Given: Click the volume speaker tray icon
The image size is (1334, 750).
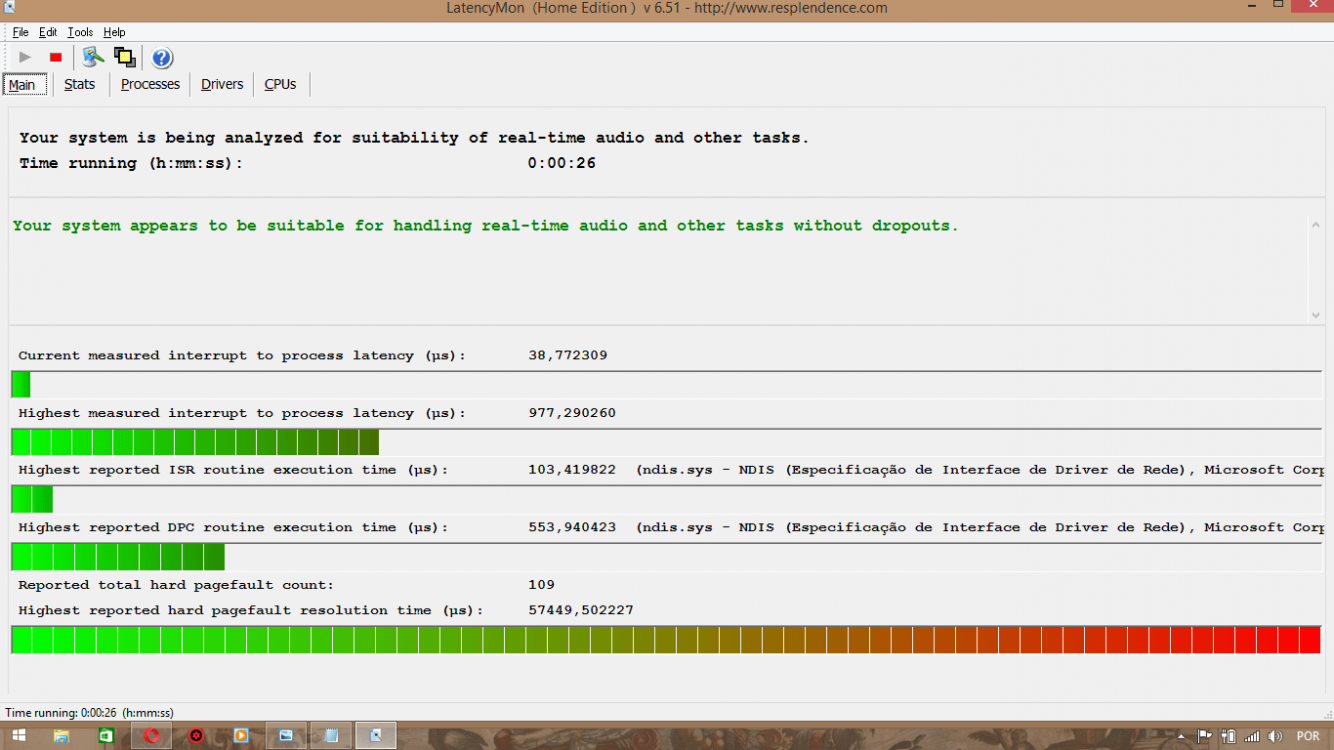Looking at the screenshot, I should [x=1275, y=737].
